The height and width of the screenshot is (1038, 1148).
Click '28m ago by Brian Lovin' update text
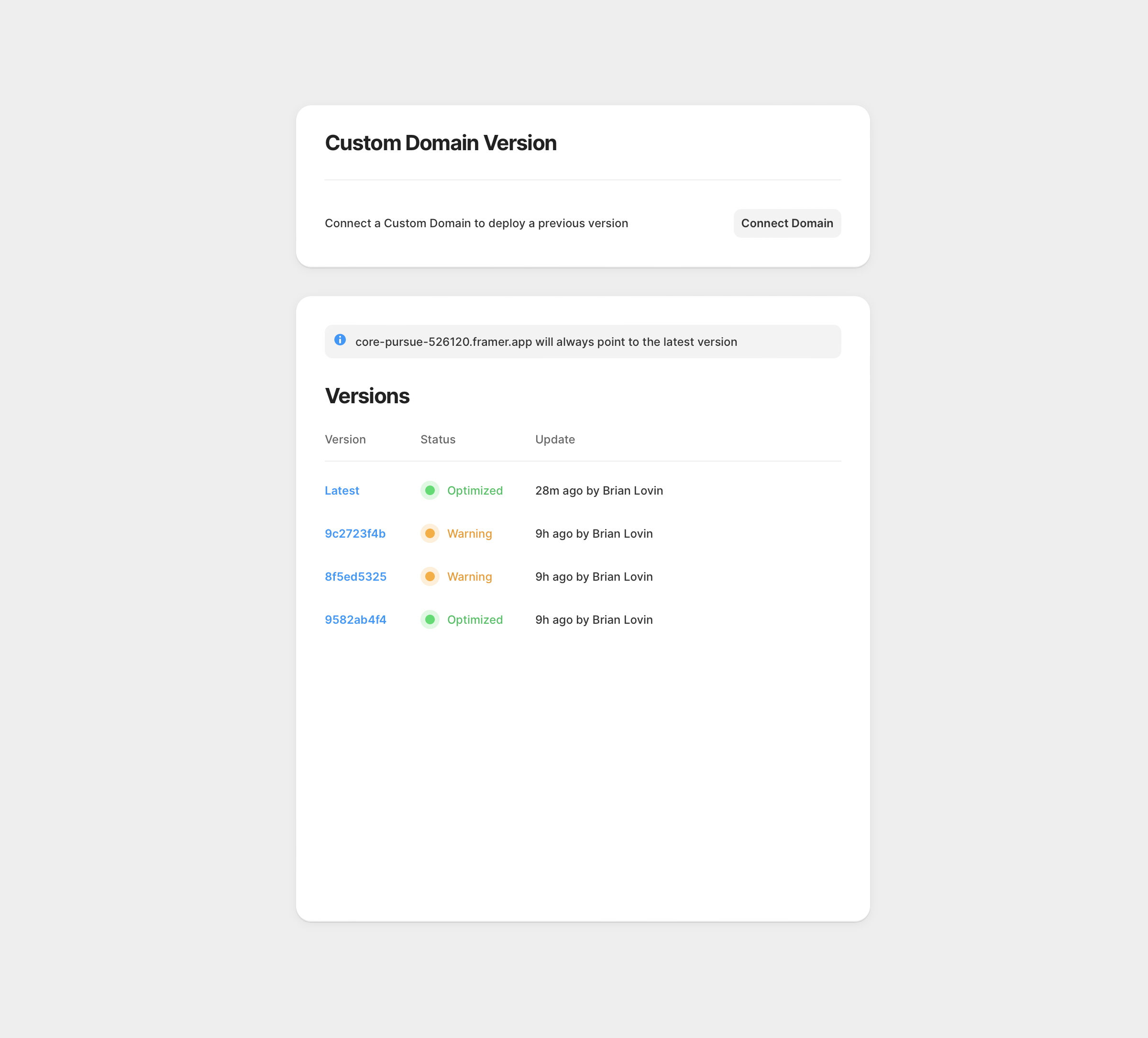coord(599,490)
